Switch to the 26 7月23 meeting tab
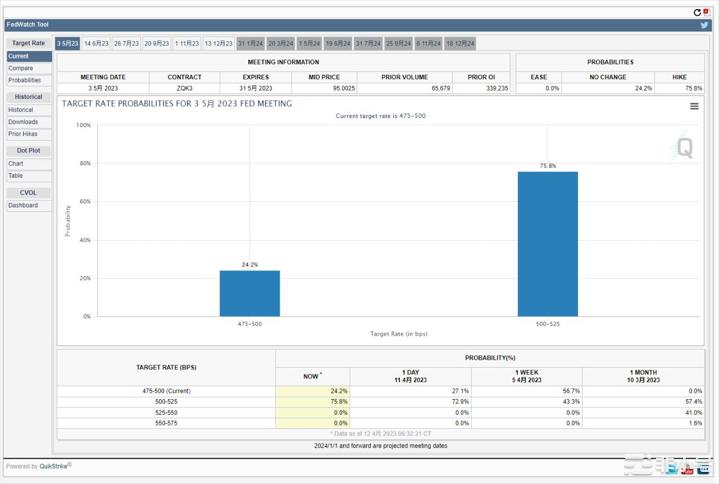719x484 pixels. [x=126, y=44]
